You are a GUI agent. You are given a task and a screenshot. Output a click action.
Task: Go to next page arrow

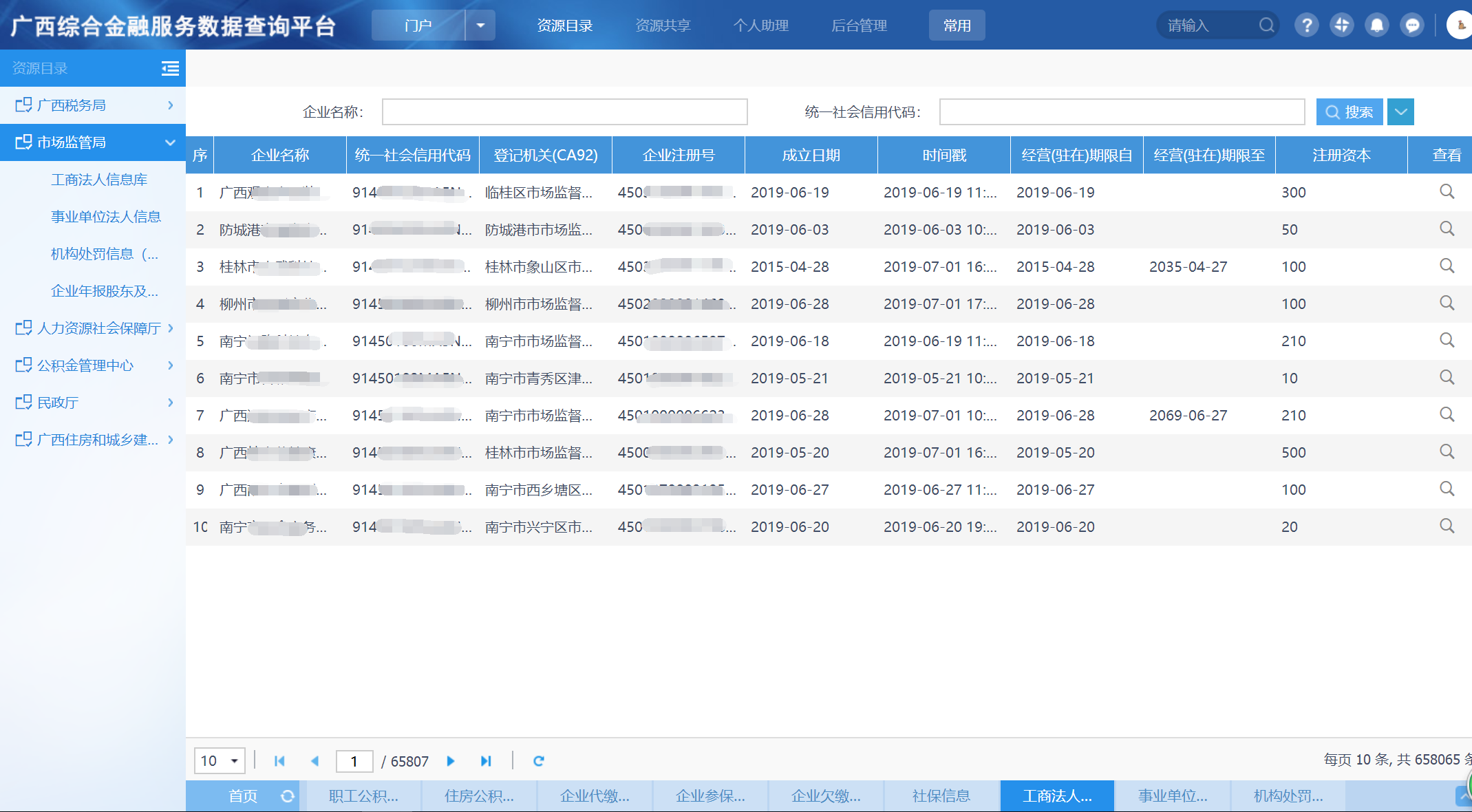click(451, 761)
